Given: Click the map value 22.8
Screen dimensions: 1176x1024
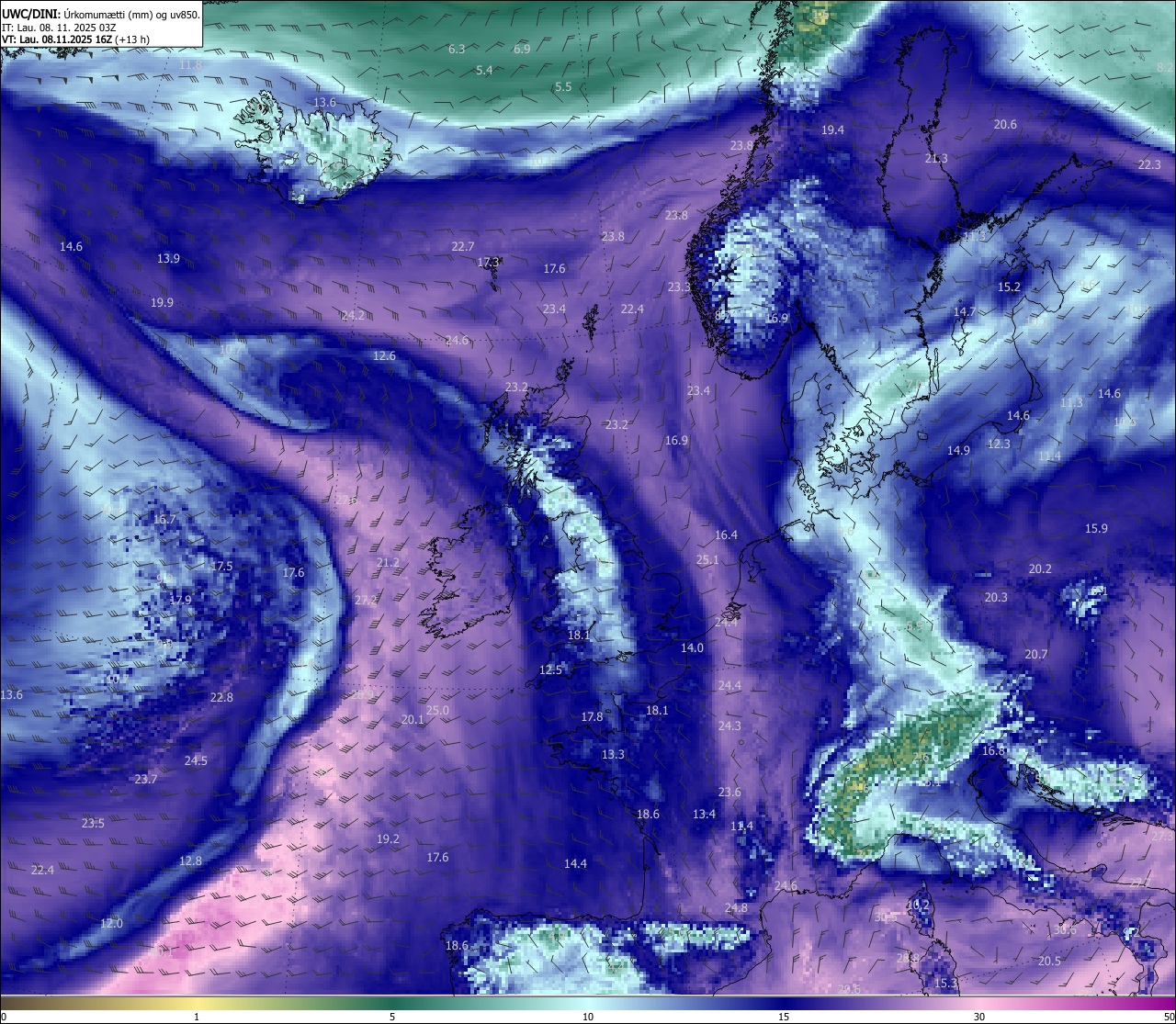Looking at the screenshot, I should tap(221, 697).
